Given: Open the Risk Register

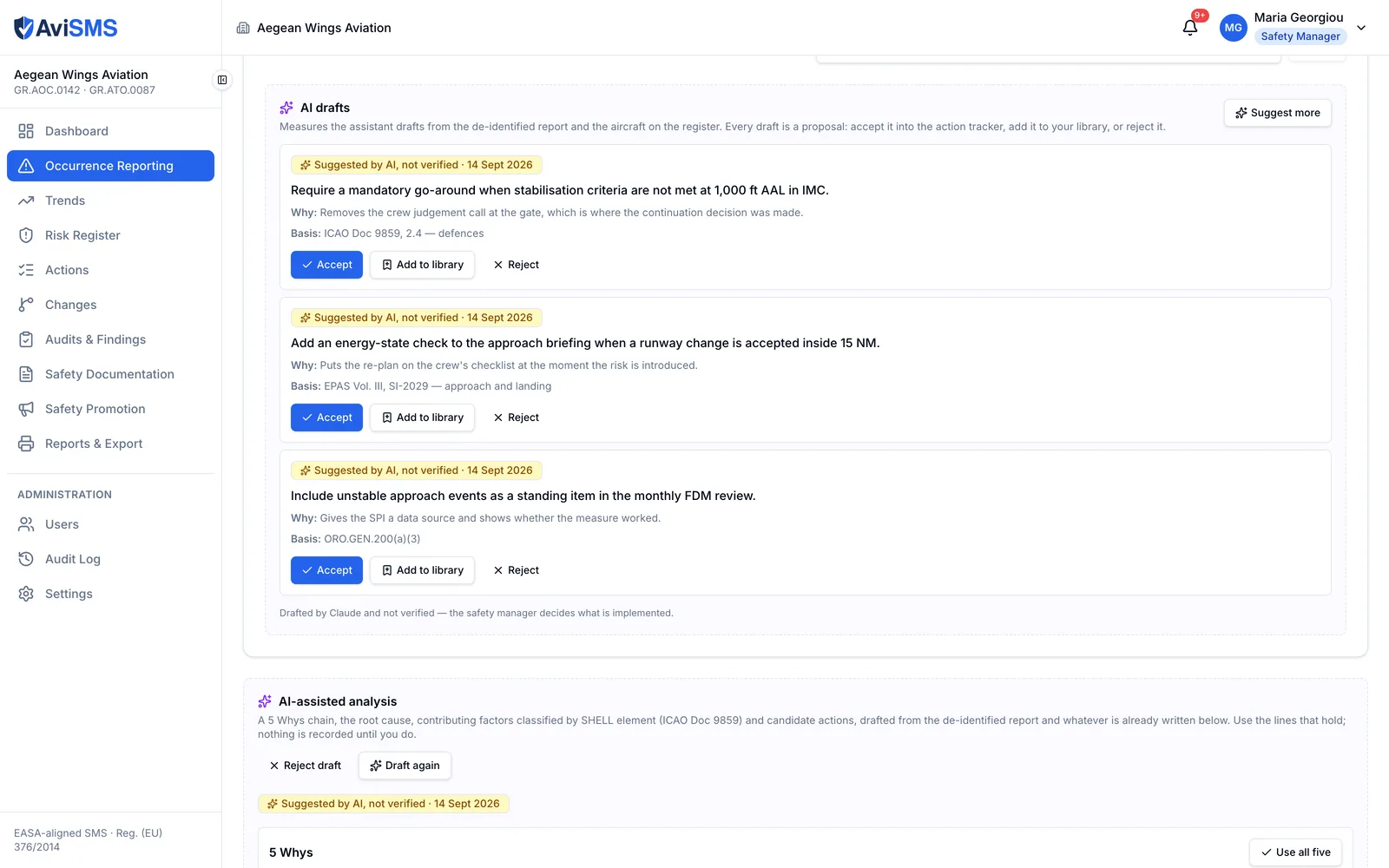Looking at the screenshot, I should click(x=110, y=235).
